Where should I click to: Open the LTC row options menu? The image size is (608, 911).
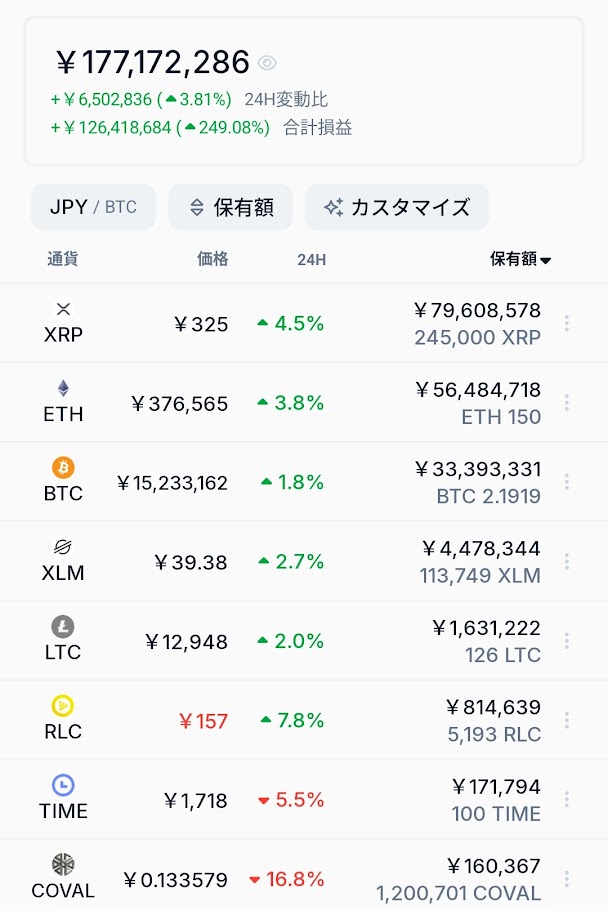(x=567, y=641)
